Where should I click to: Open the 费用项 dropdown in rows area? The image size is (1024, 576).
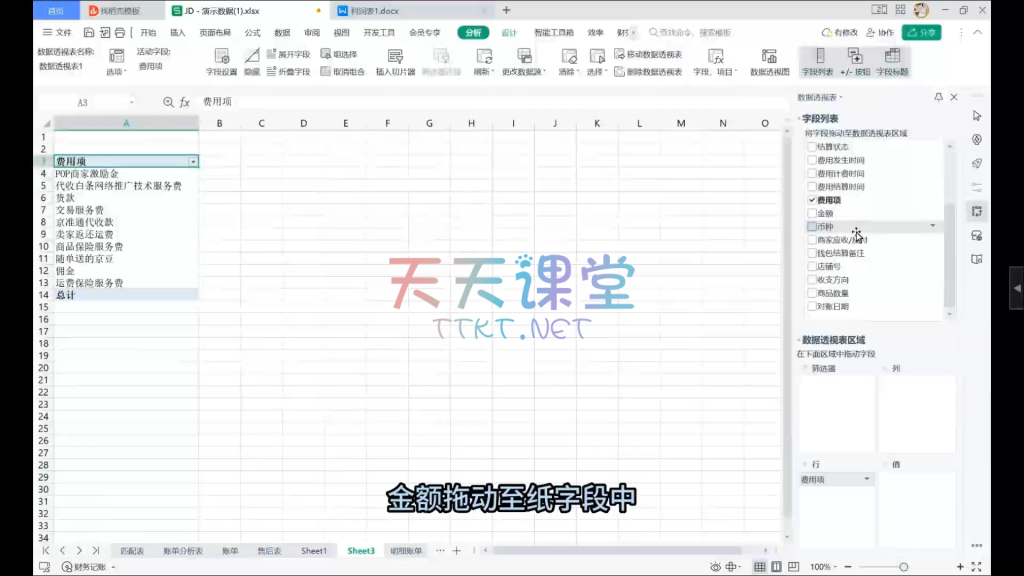(x=866, y=480)
